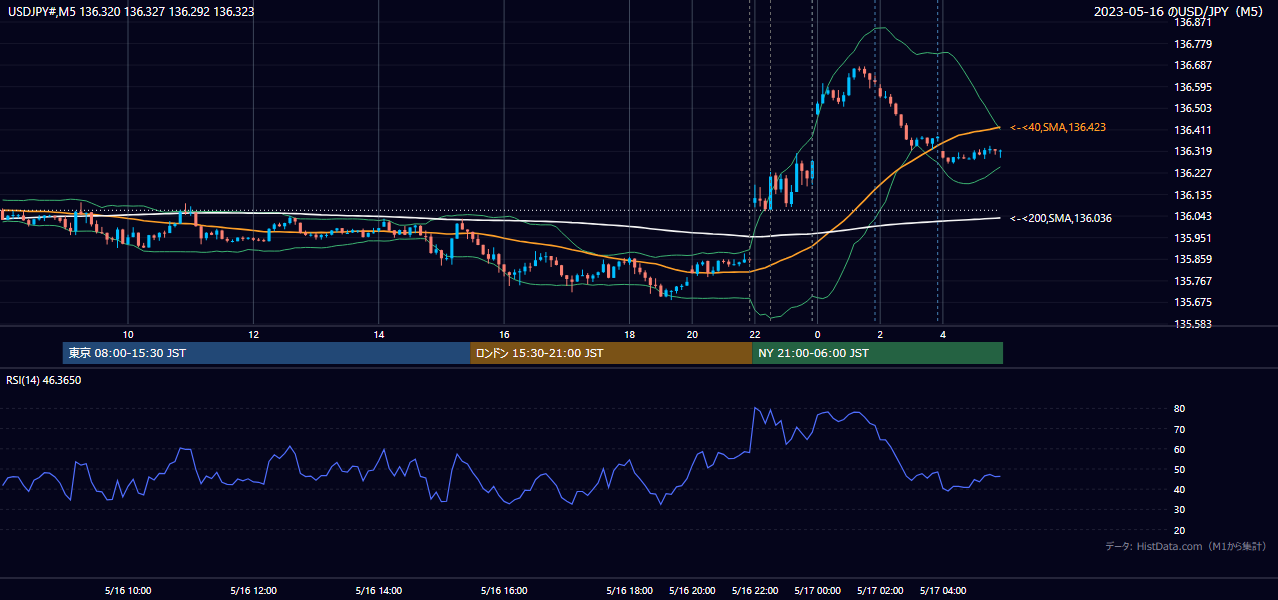Click the 5/17 00:00 date label
This screenshot has height=600, width=1278.
[x=817, y=591]
